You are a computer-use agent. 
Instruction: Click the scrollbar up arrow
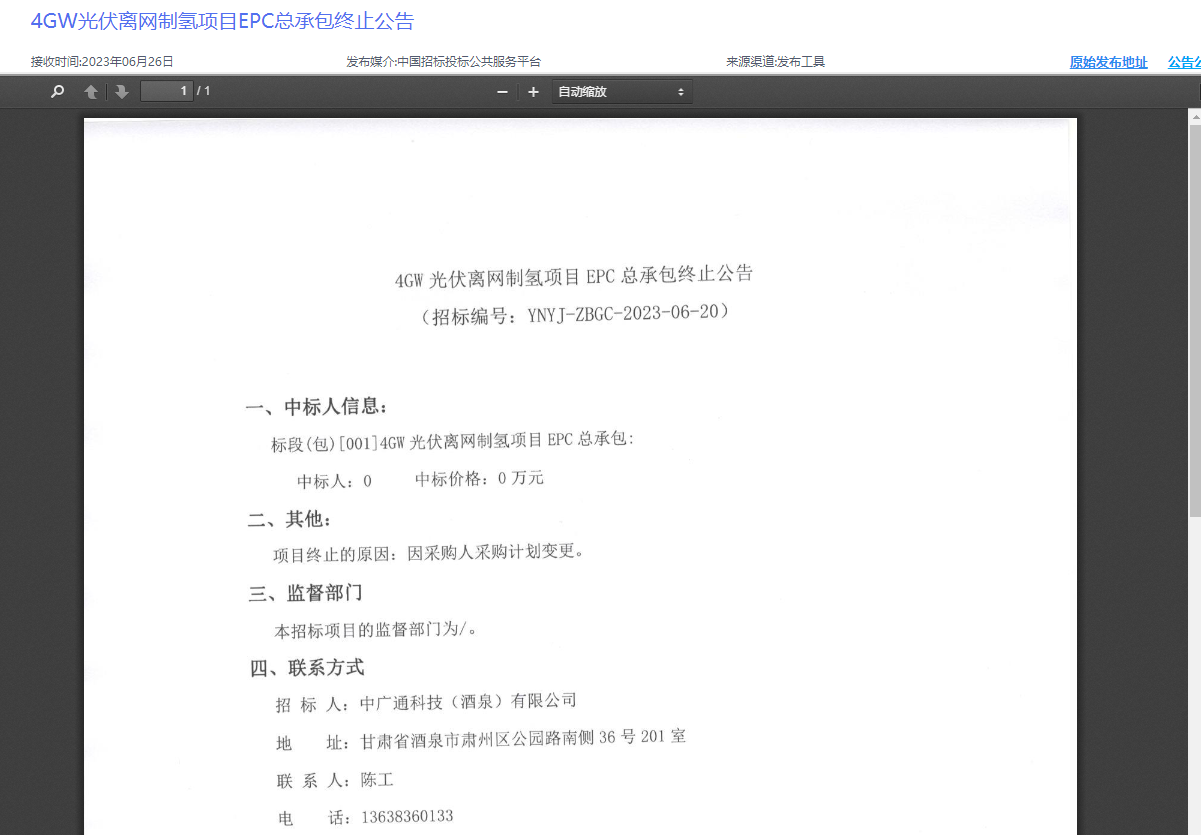1194,117
